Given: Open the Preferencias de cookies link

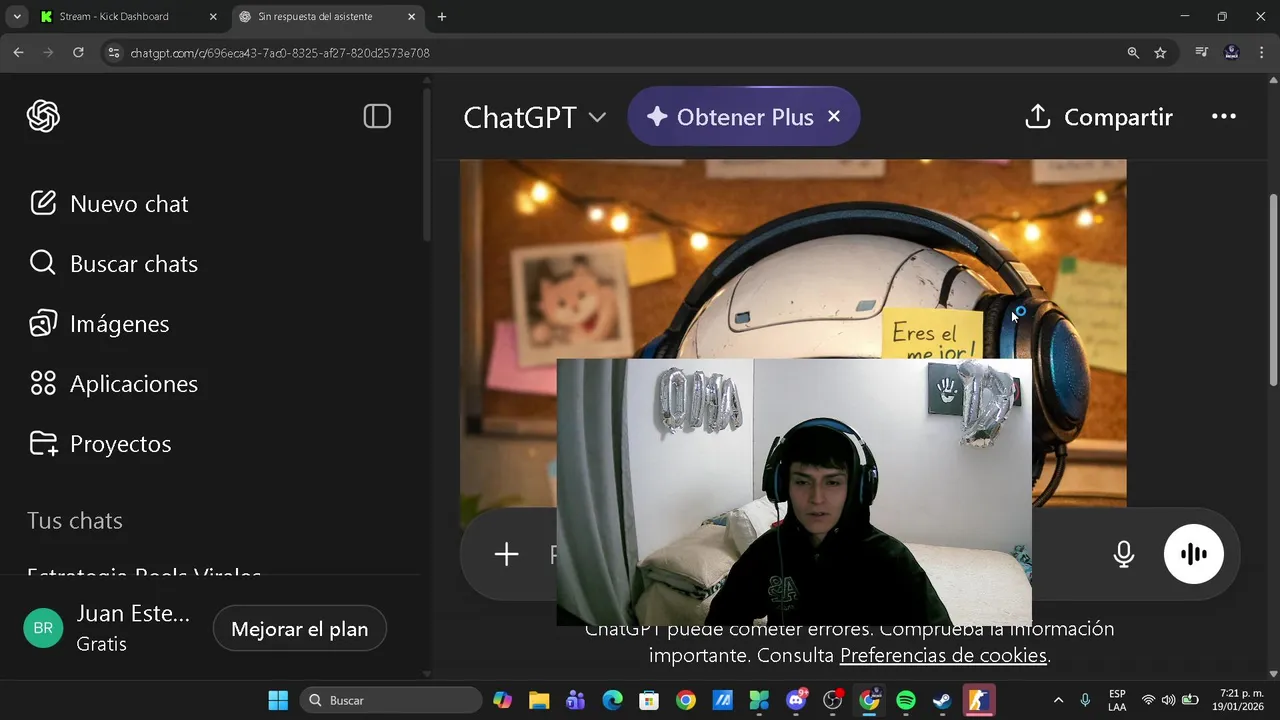Looking at the screenshot, I should pyautogui.click(x=943, y=656).
